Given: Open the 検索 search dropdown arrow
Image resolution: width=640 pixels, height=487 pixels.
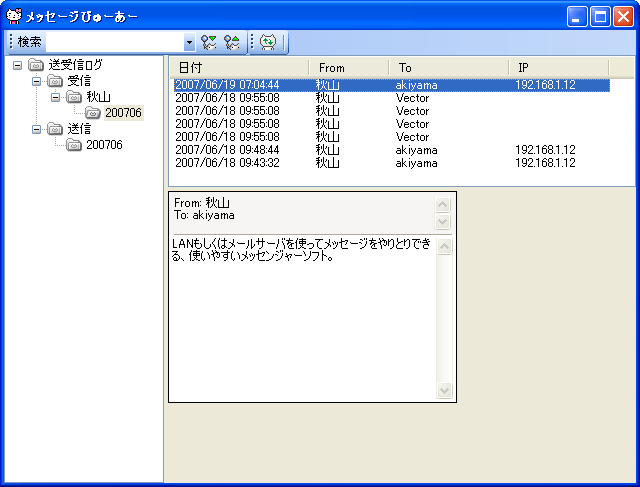Looking at the screenshot, I should (189, 43).
